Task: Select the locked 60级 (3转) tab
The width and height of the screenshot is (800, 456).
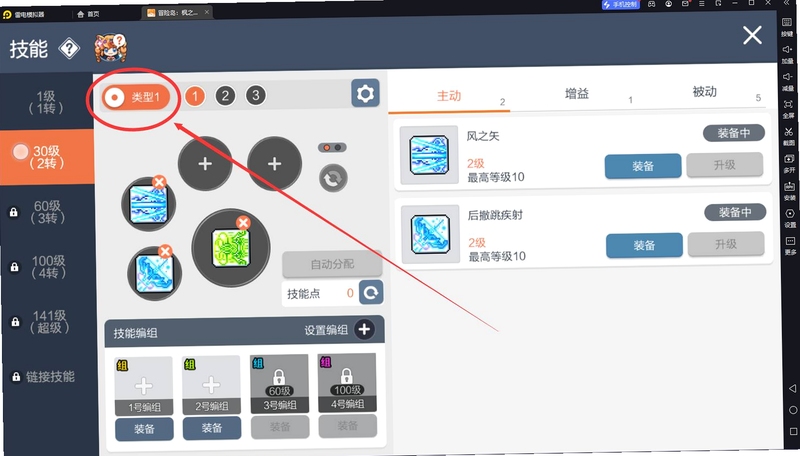Action: point(48,212)
